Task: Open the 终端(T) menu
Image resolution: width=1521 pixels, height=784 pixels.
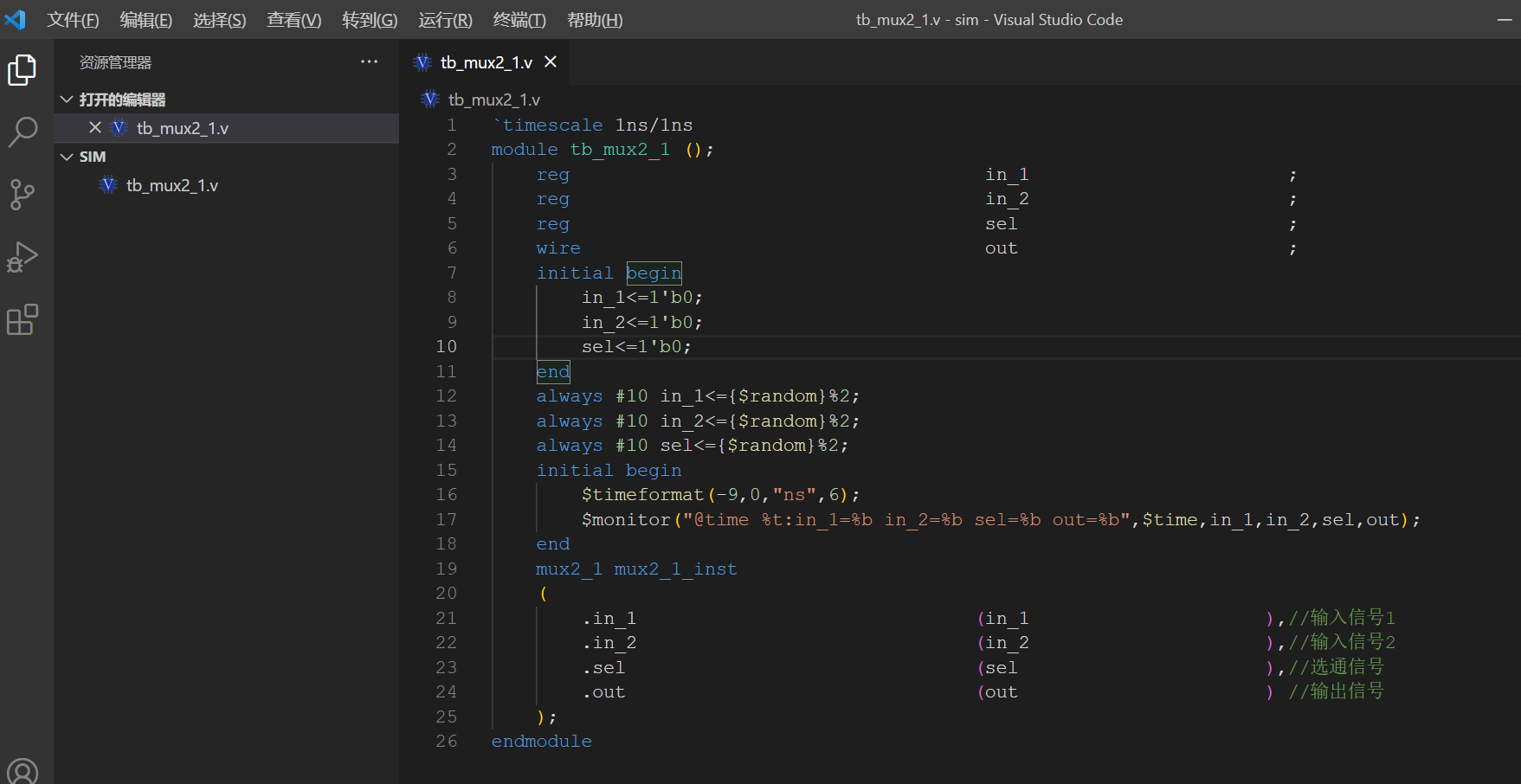Action: point(519,20)
